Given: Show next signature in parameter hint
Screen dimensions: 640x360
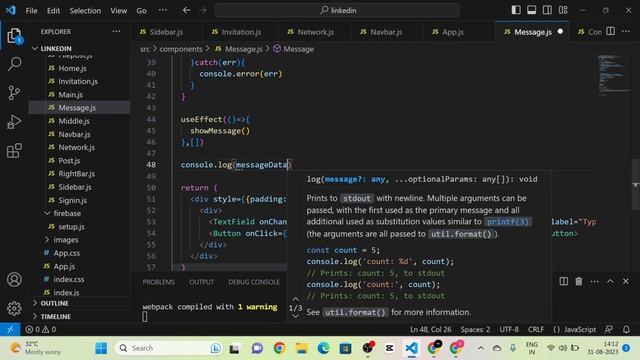Looking at the screenshot, I should (x=296, y=316).
